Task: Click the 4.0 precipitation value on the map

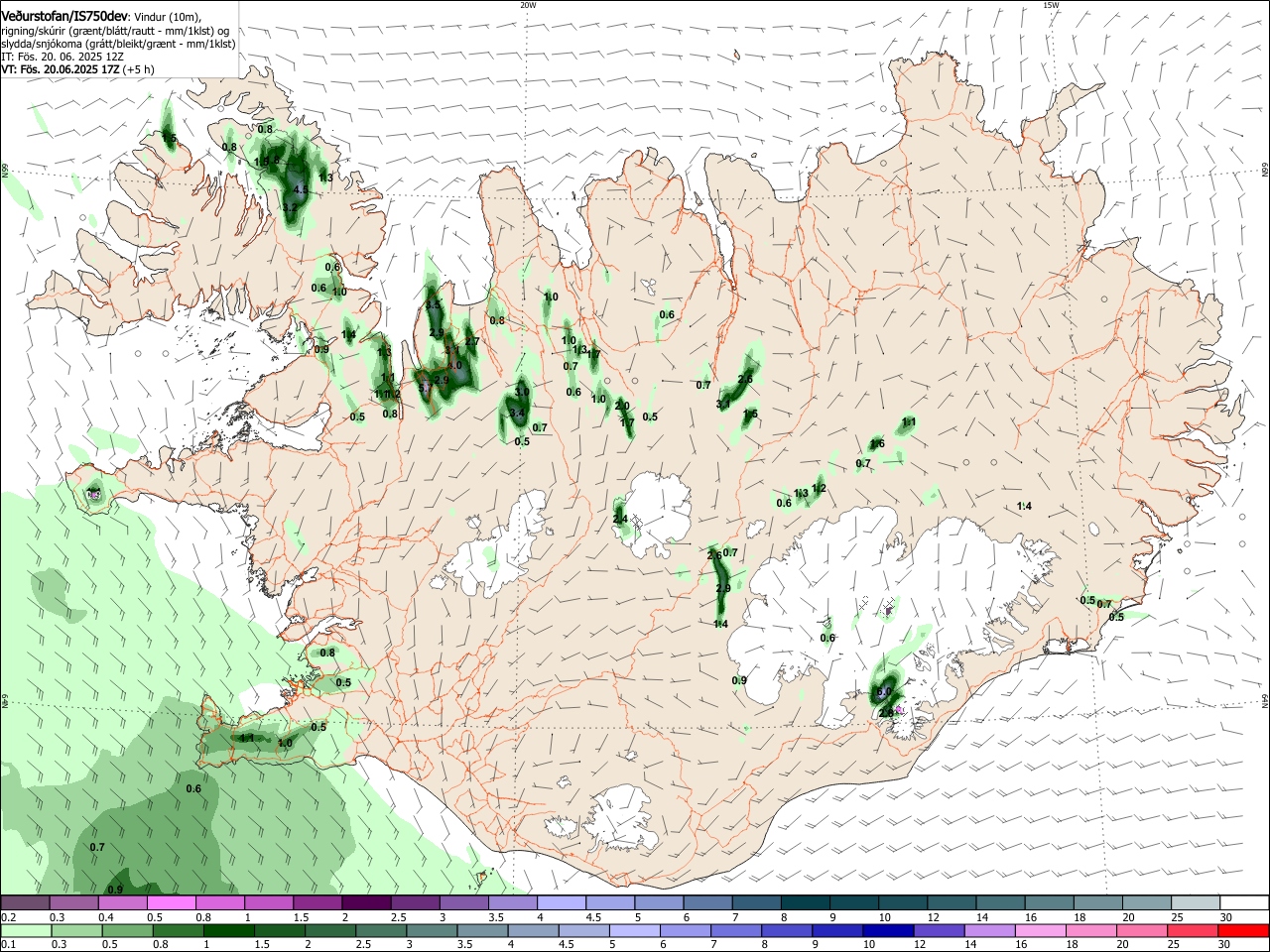Action: tap(455, 366)
